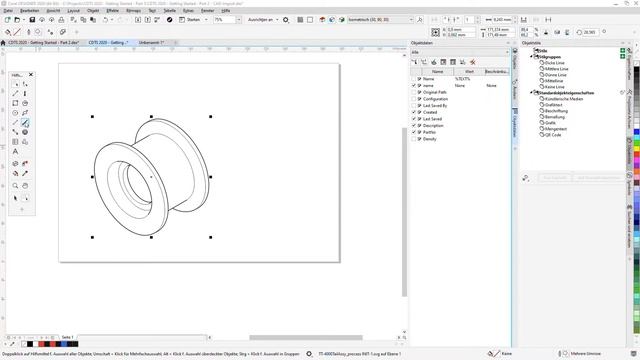Check the Density checkbox

tap(414, 139)
